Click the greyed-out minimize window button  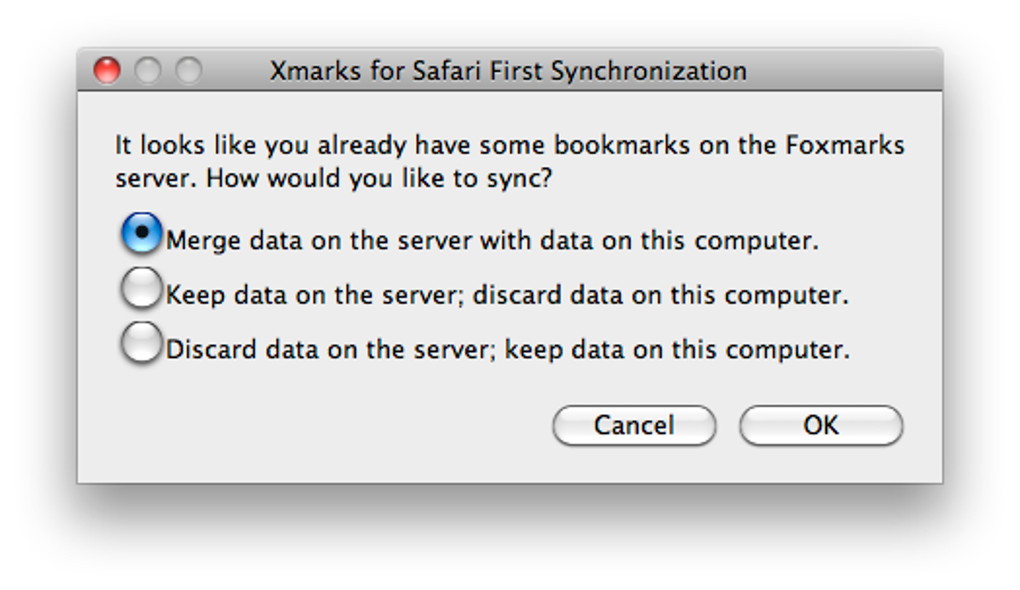point(148,71)
